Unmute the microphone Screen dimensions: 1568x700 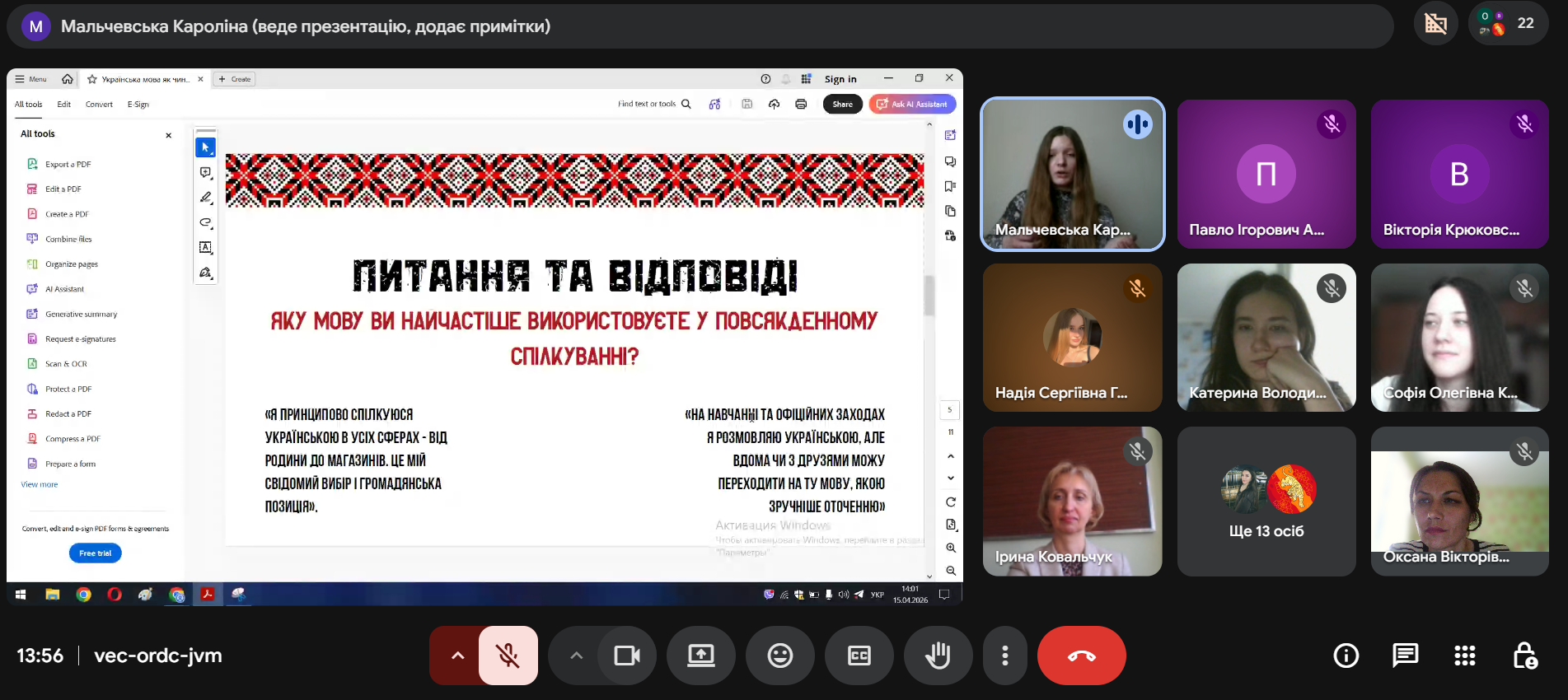508,656
